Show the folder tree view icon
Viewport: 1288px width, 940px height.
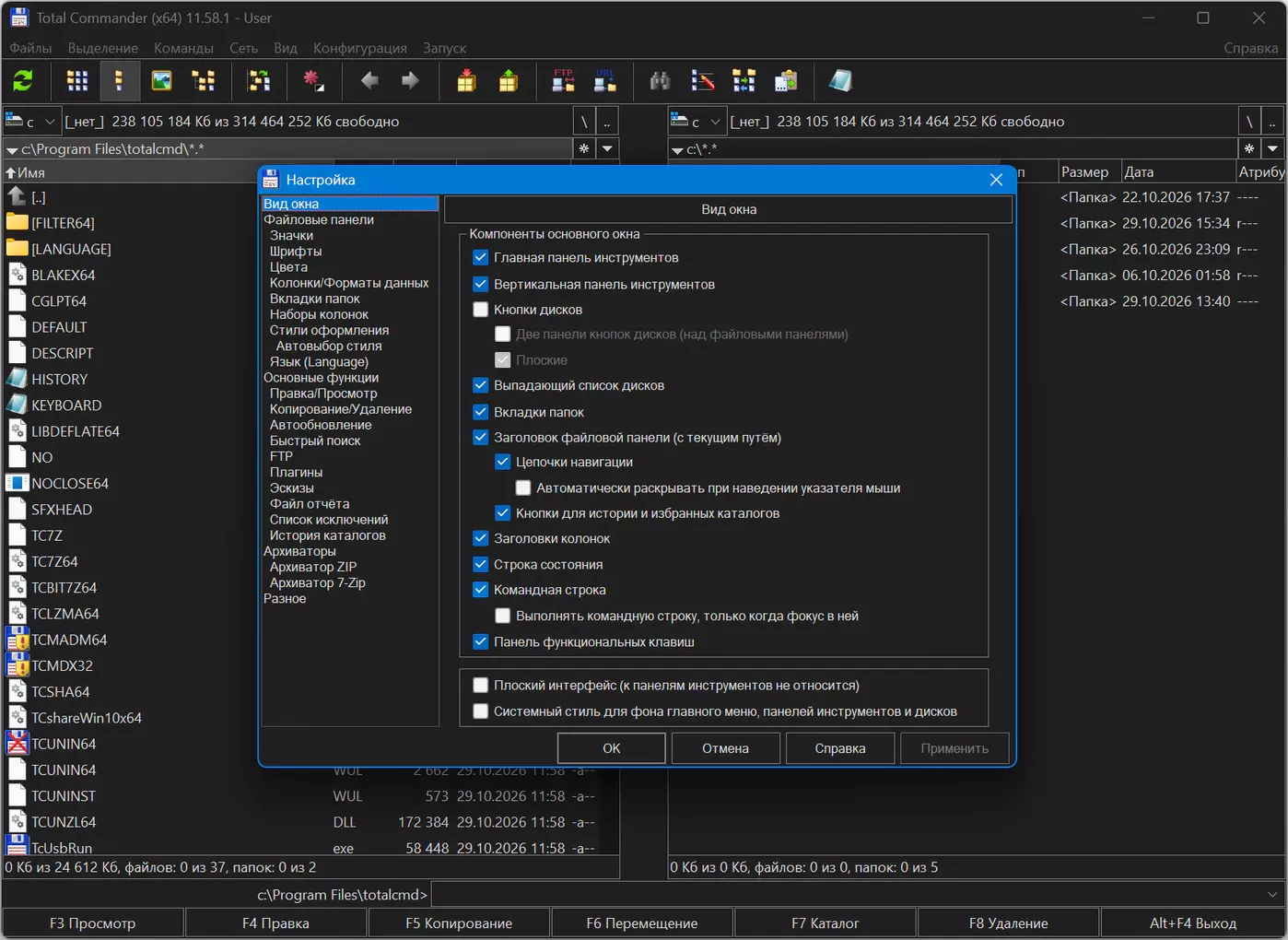(204, 81)
